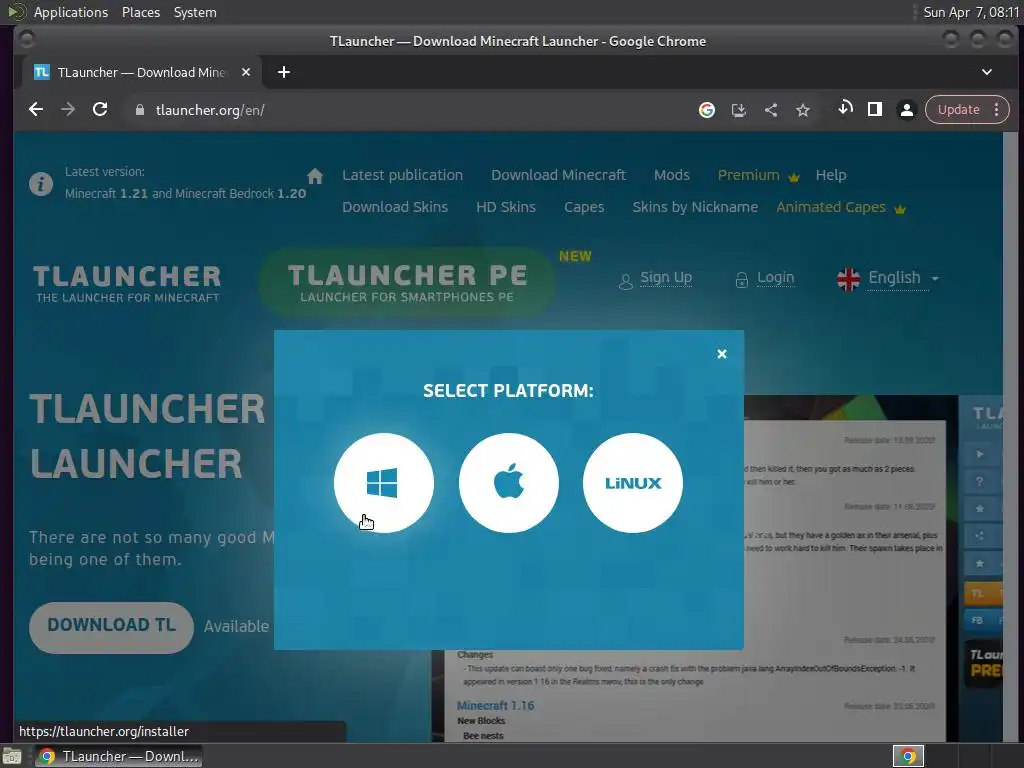The width and height of the screenshot is (1024, 768).
Task: Click the show desktop taskbar icon
Action: 12,756
